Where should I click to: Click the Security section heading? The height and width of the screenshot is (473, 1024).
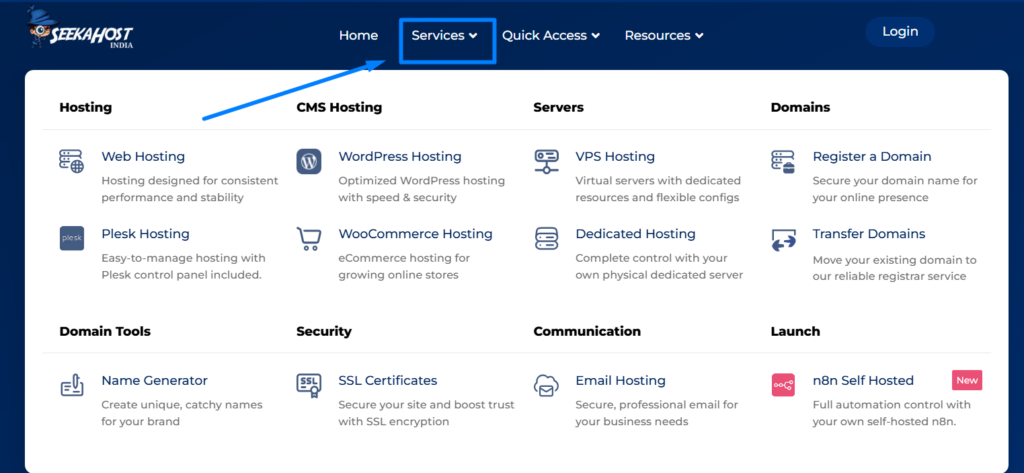point(324,331)
